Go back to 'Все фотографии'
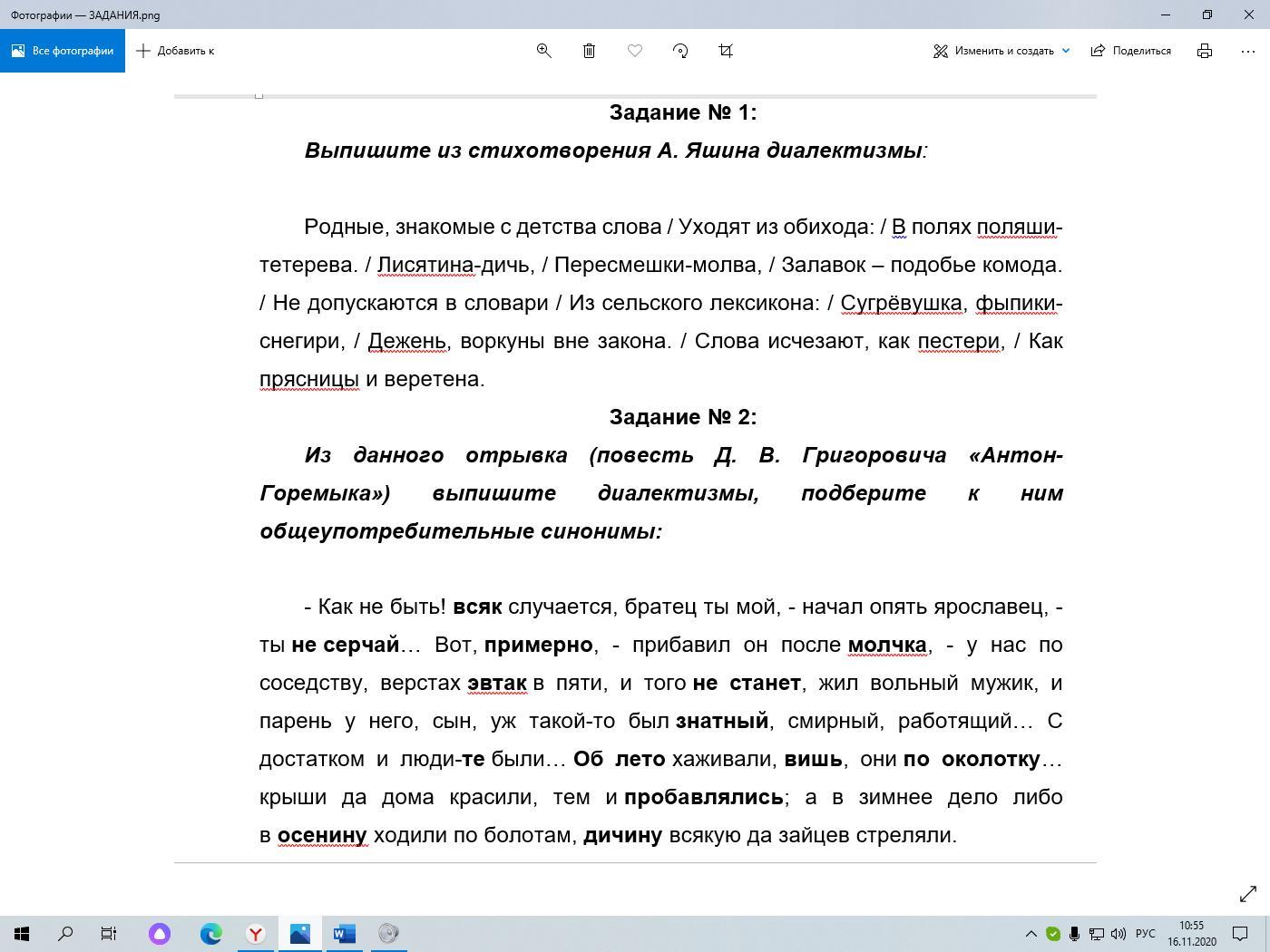 63,51
